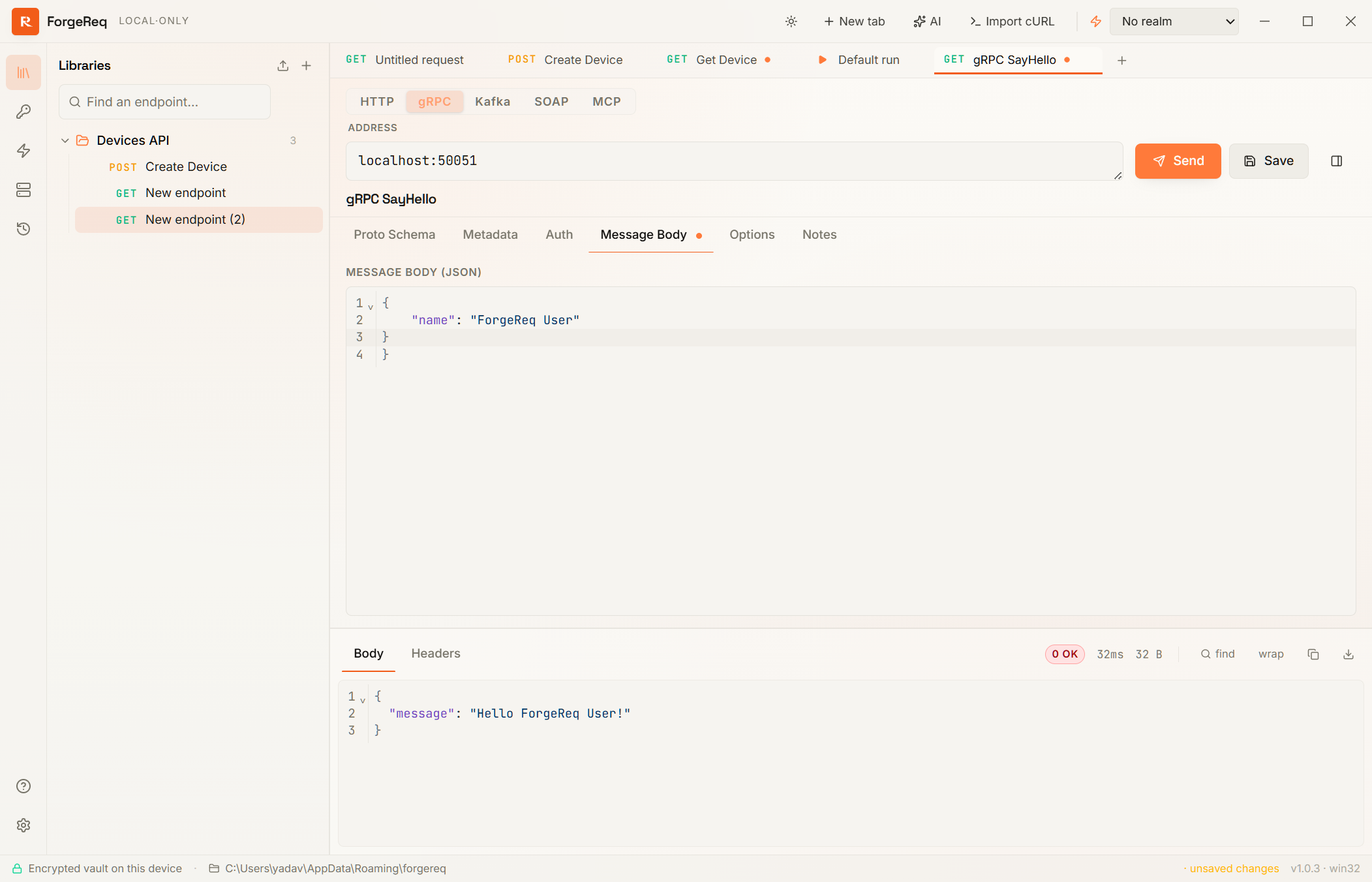Screen dimensions: 1372x882
Task: Open the No realm dropdown
Action: point(1174,22)
